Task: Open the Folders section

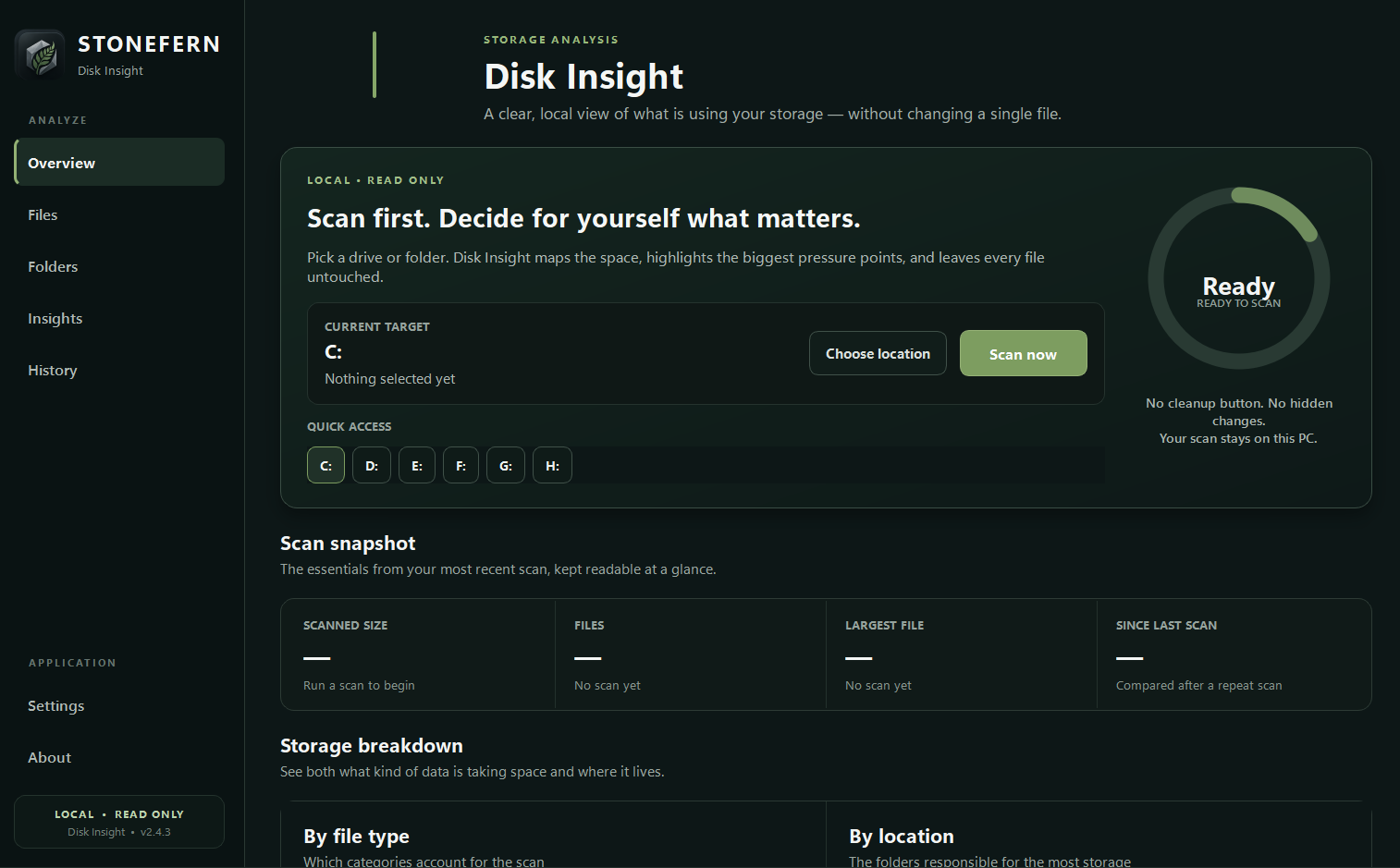Action: 119,266
